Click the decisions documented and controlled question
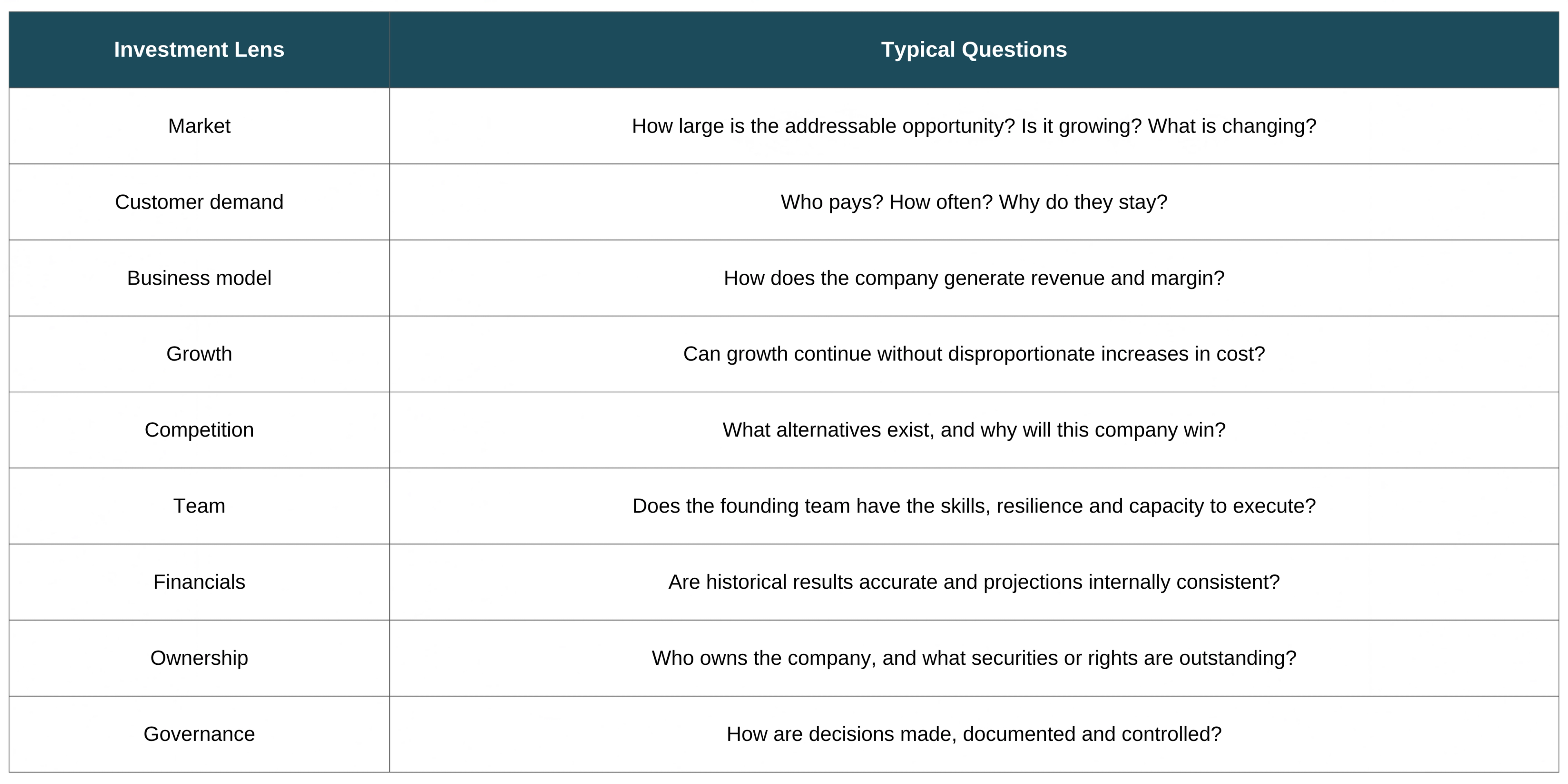Viewport: 1568px width, 784px height. coord(974,735)
